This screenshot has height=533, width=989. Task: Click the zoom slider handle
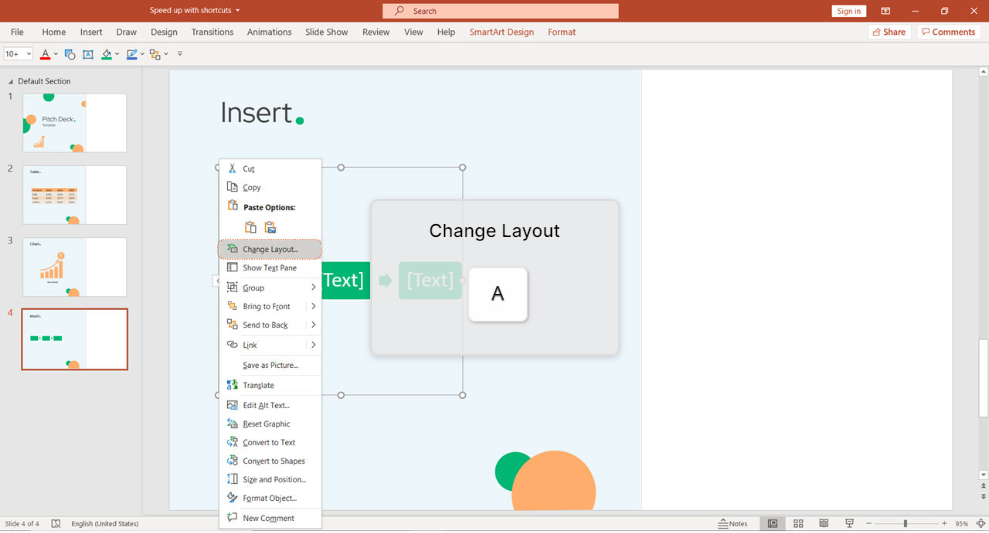tap(905, 524)
